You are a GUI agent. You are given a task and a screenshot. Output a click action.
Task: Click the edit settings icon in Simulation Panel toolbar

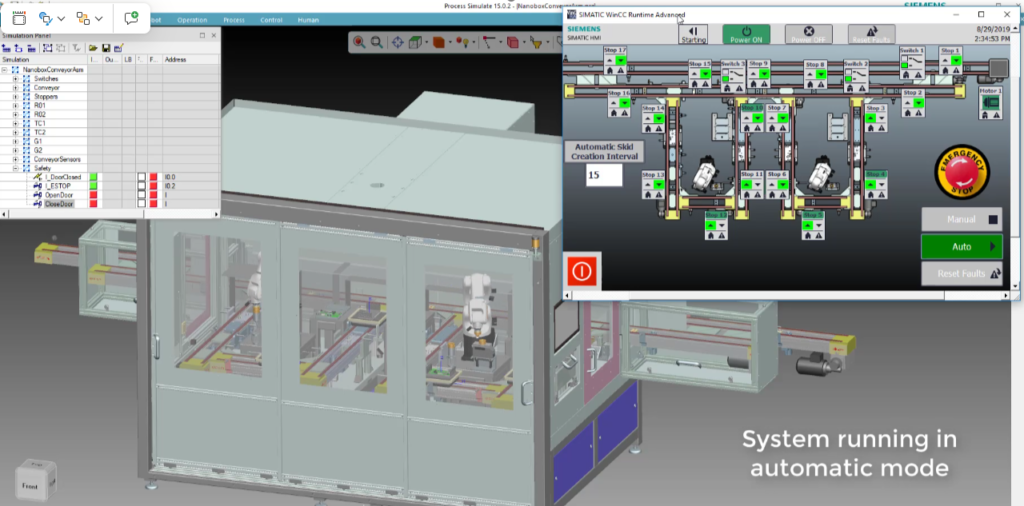click(118, 48)
